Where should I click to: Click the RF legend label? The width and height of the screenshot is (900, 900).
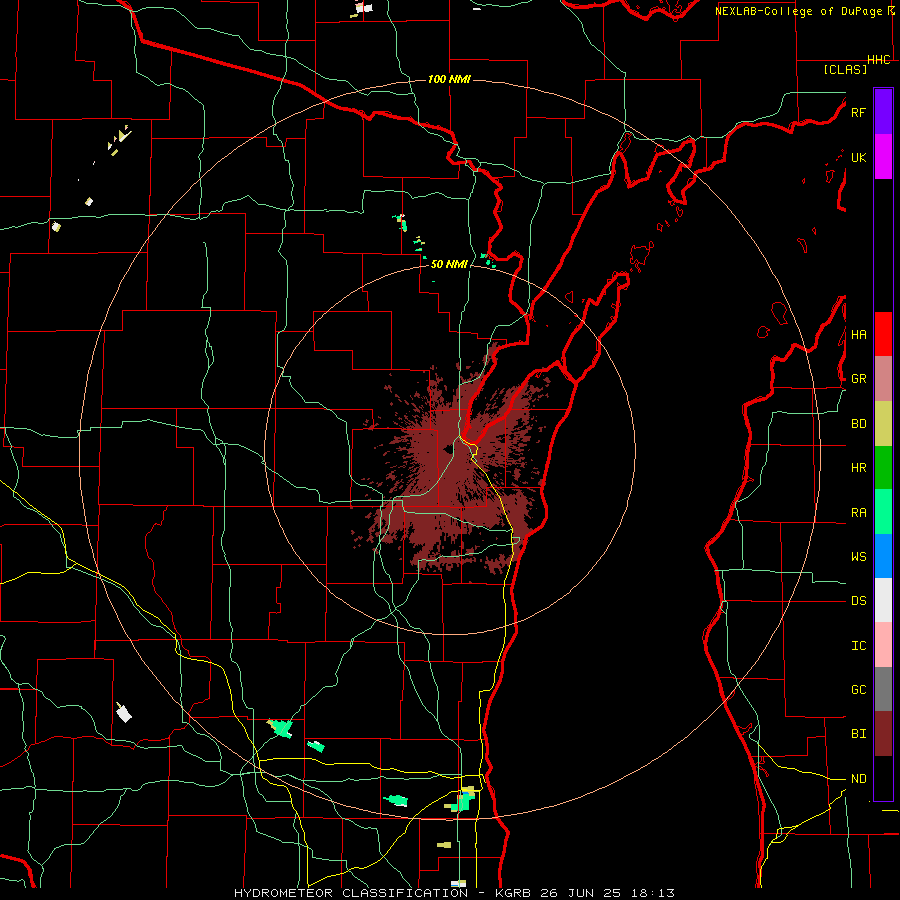858,112
